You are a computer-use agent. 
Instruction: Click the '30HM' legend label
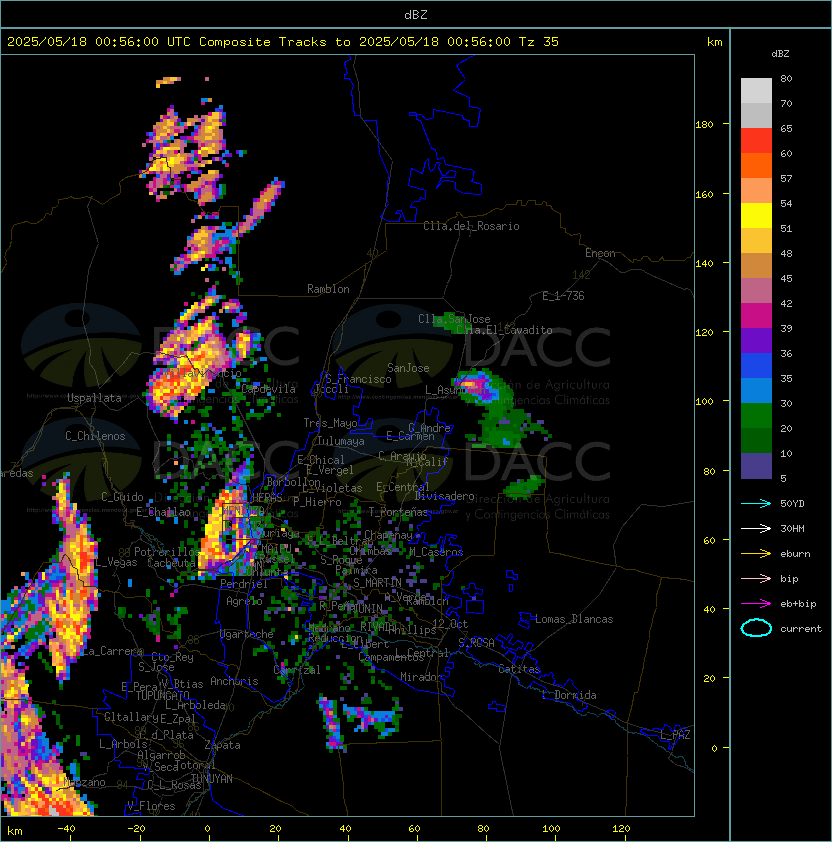(x=792, y=528)
